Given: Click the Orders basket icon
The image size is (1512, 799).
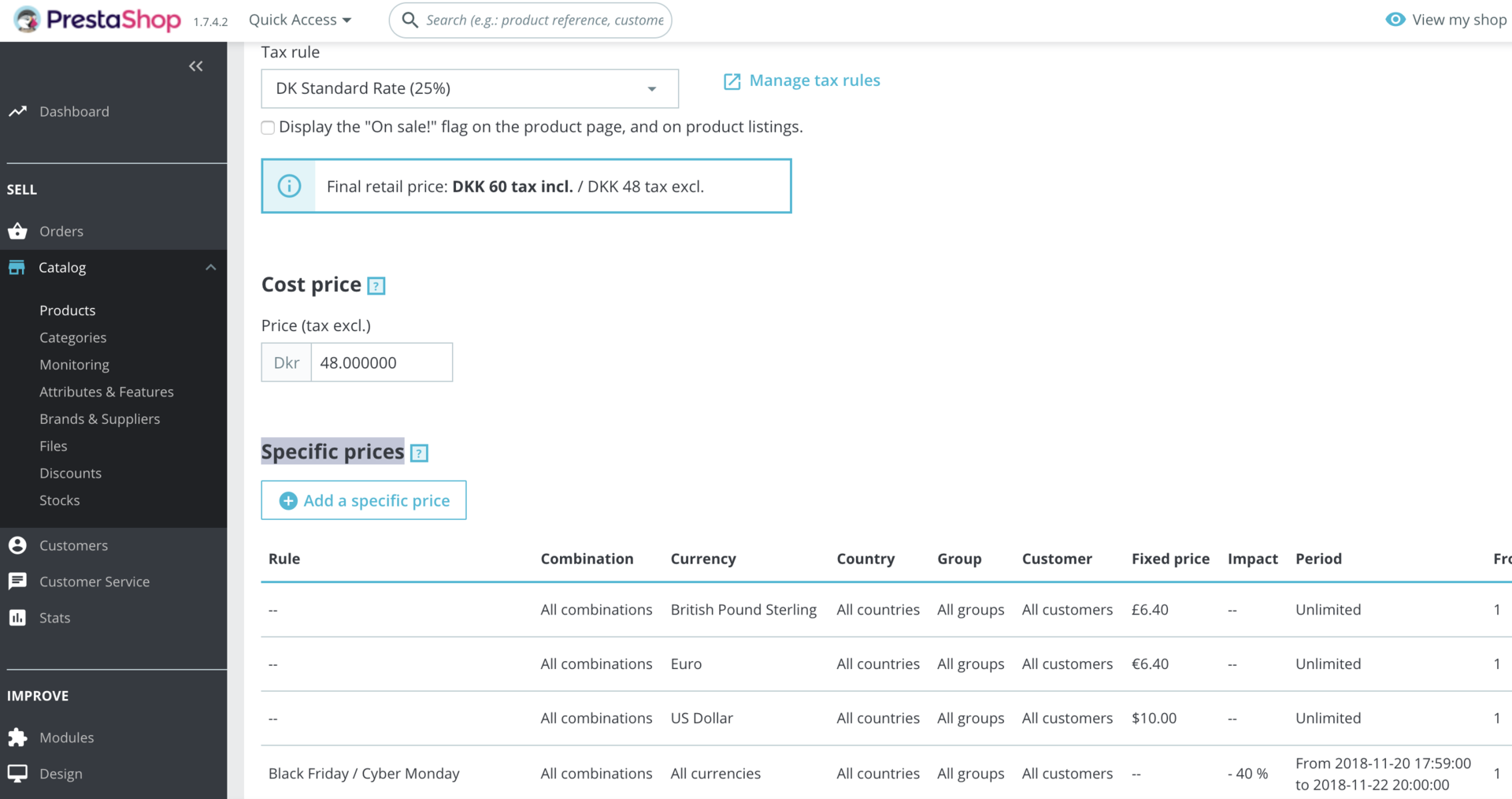Looking at the screenshot, I should [17, 231].
